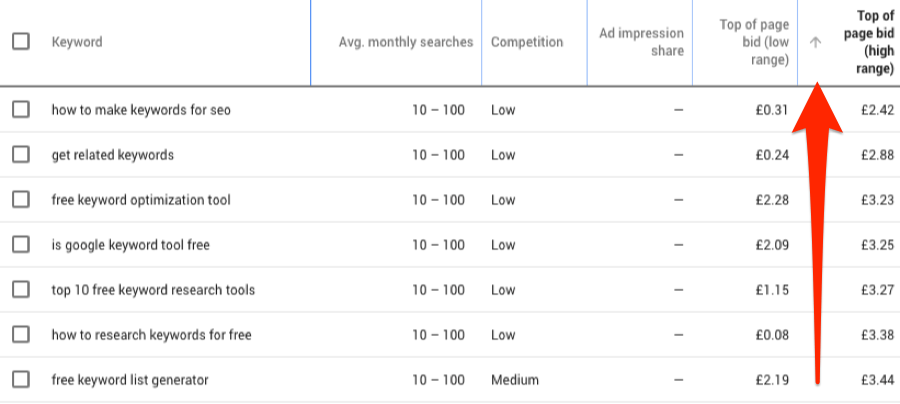Click the 'get related keywords' keyword text
This screenshot has width=900, height=404.
tap(112, 155)
